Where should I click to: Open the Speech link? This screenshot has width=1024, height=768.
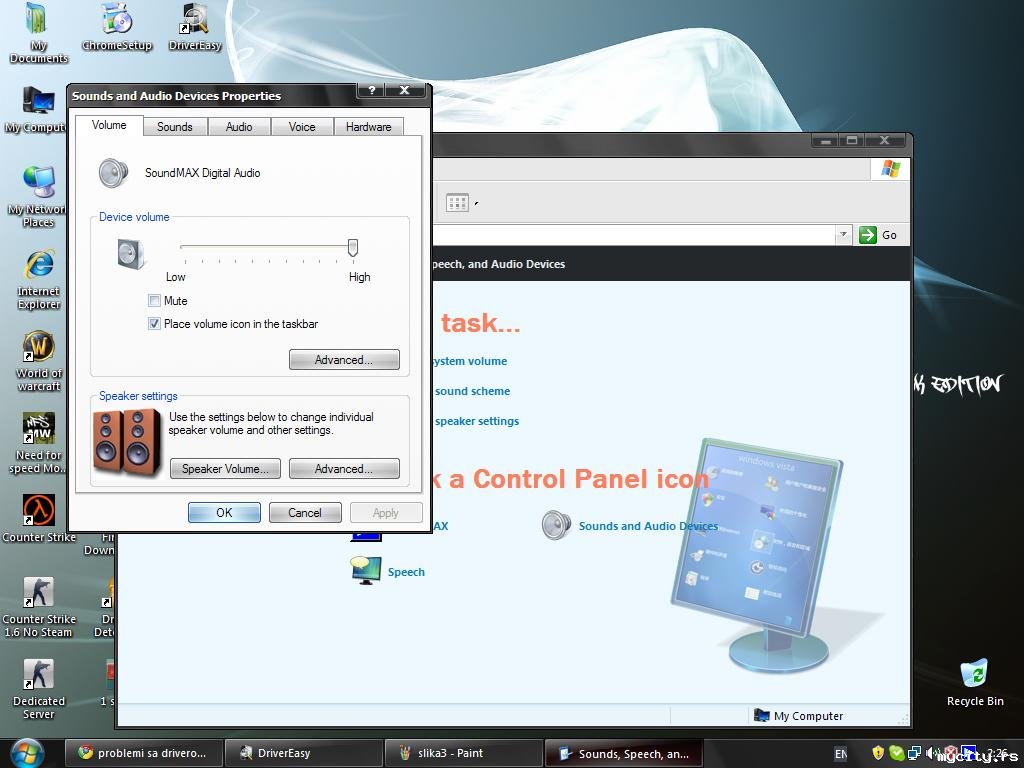click(x=406, y=572)
